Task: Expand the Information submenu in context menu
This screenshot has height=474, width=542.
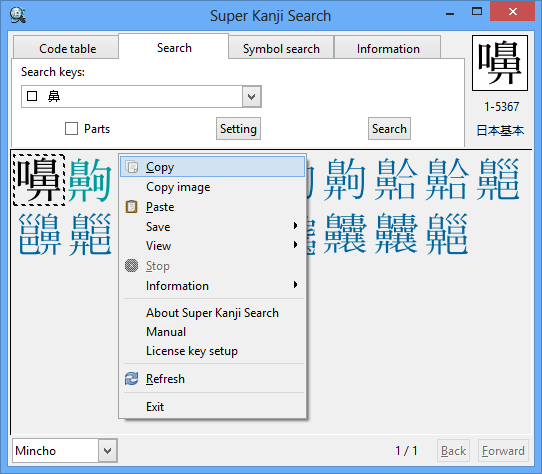Action: pos(212,286)
